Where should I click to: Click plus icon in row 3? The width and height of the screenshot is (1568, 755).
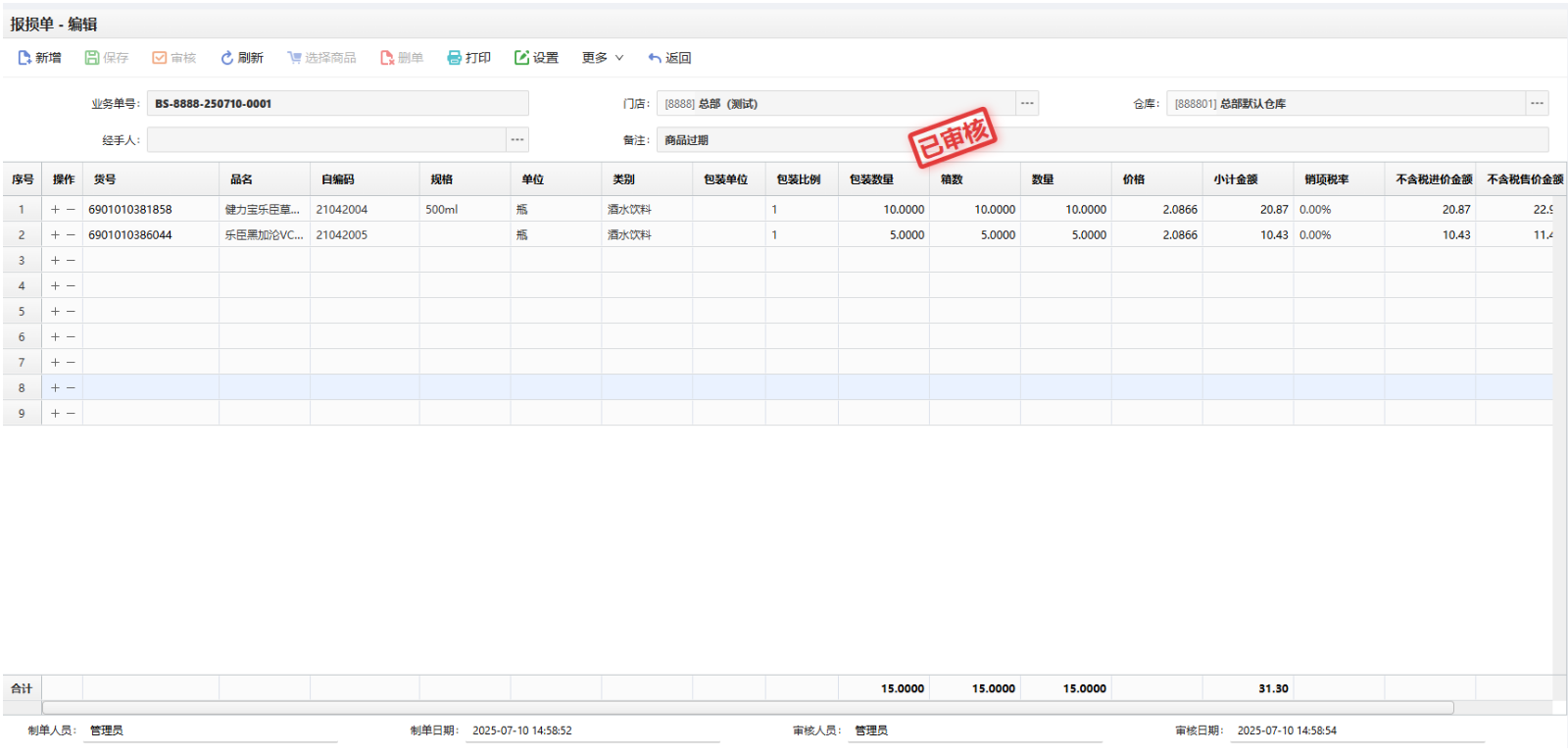coord(55,261)
